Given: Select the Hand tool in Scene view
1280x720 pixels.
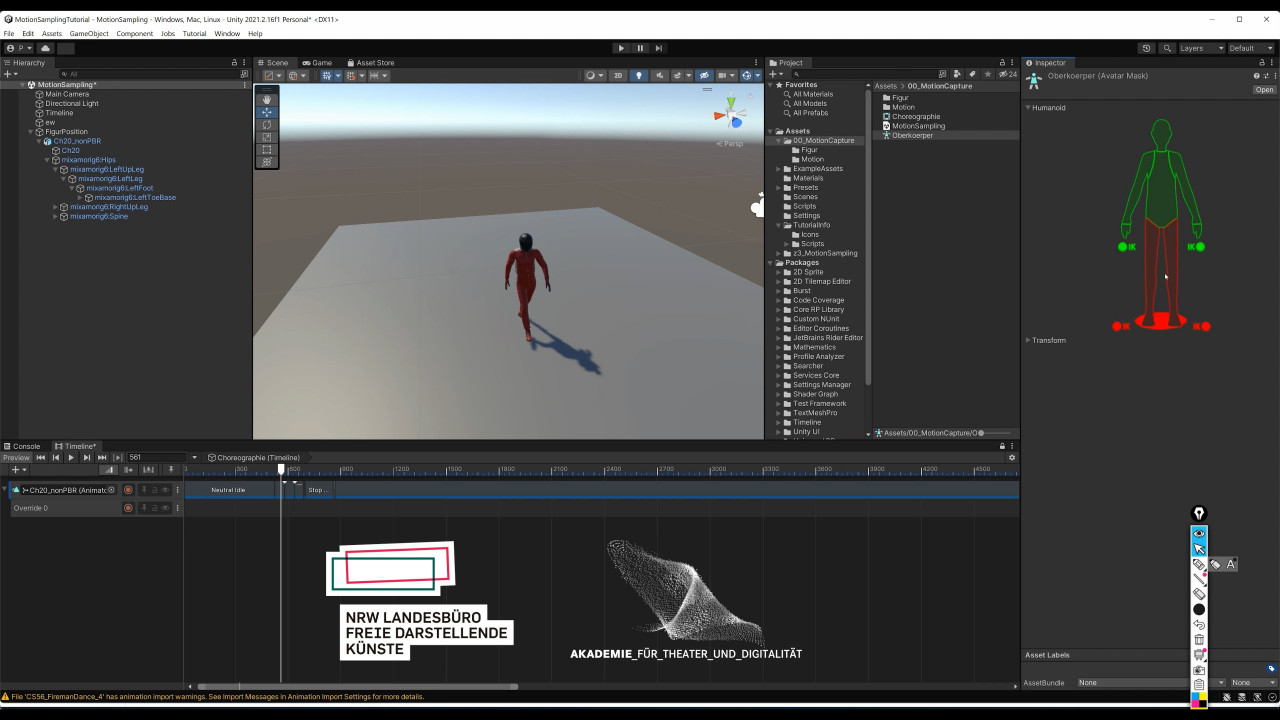Looking at the screenshot, I should (x=266, y=99).
